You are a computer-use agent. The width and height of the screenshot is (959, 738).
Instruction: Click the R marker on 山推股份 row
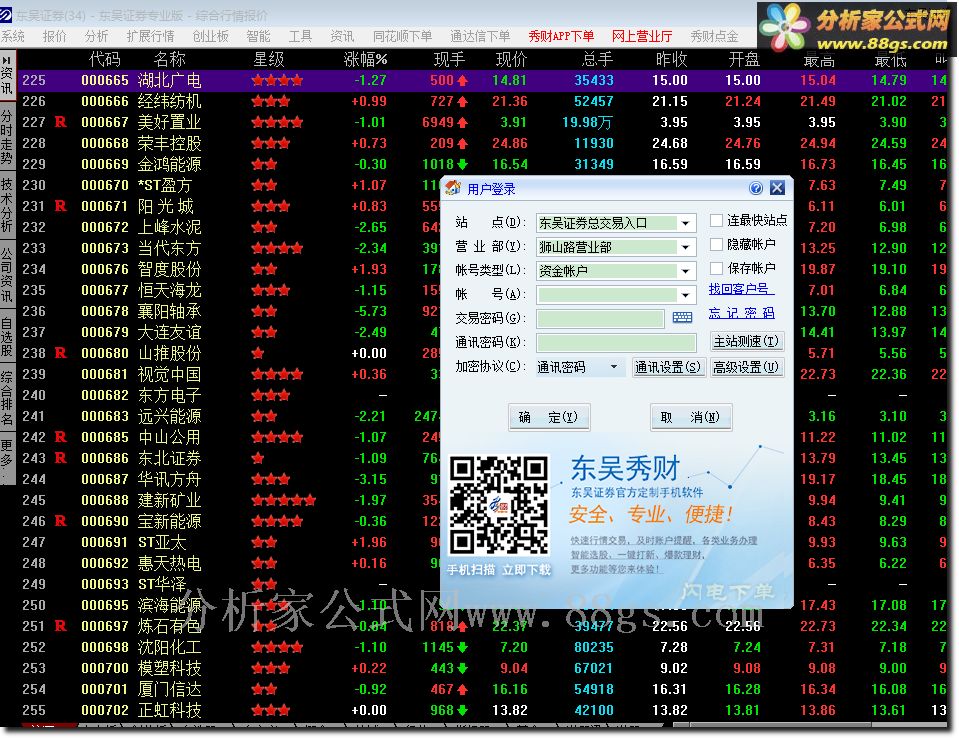[x=61, y=353]
